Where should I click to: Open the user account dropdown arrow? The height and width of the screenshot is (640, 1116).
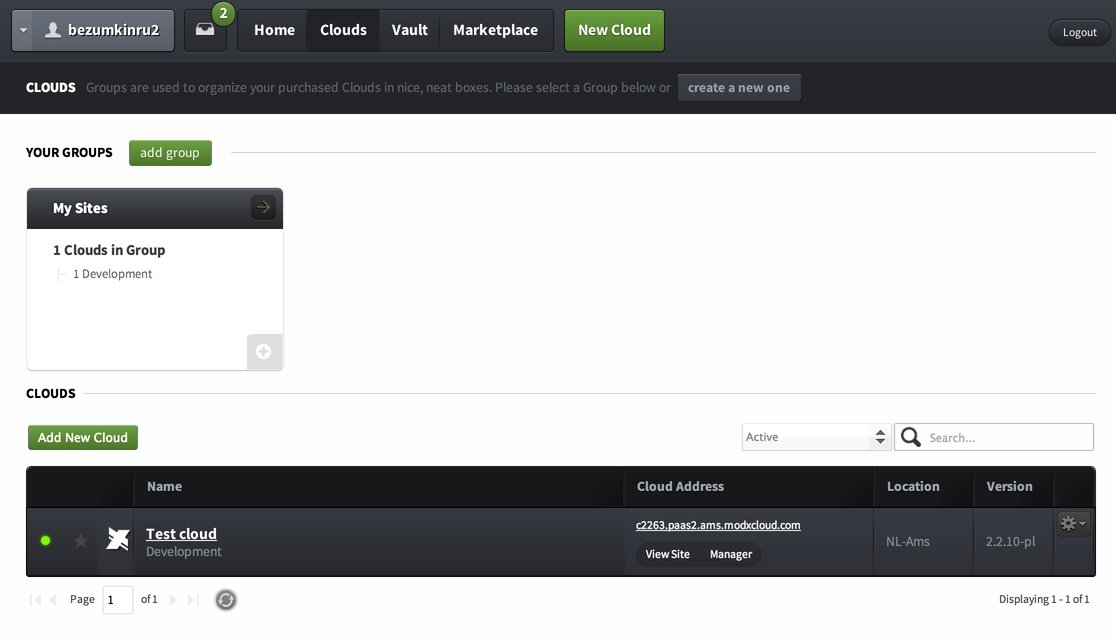23,31
